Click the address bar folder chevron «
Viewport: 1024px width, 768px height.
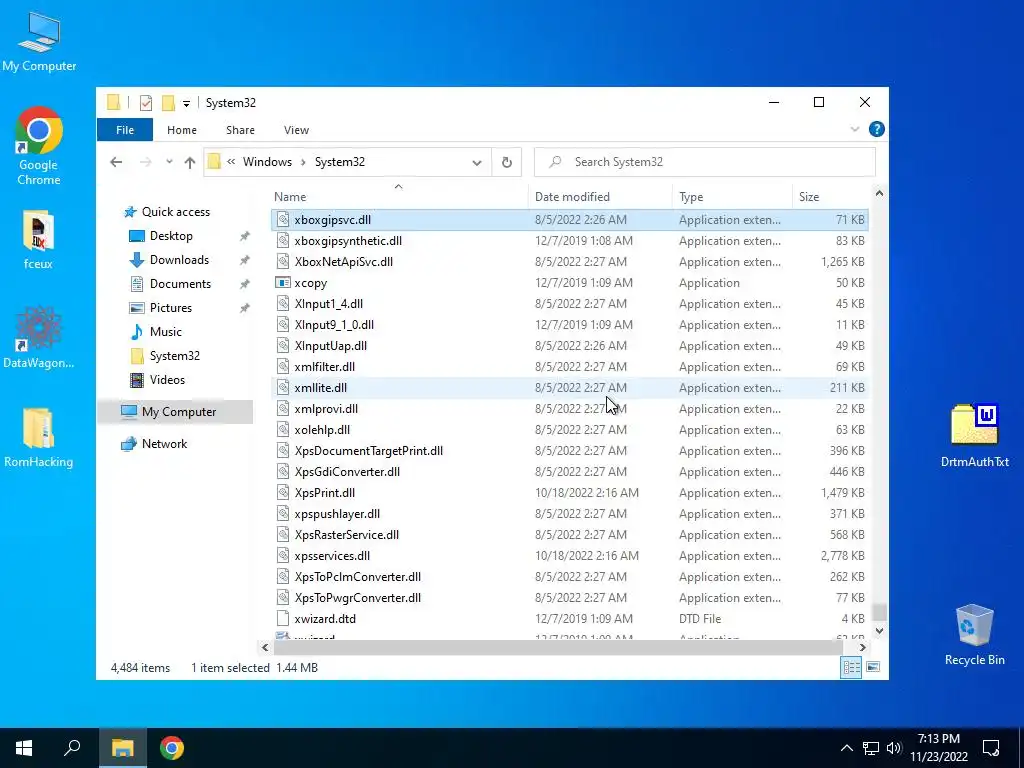click(x=231, y=162)
